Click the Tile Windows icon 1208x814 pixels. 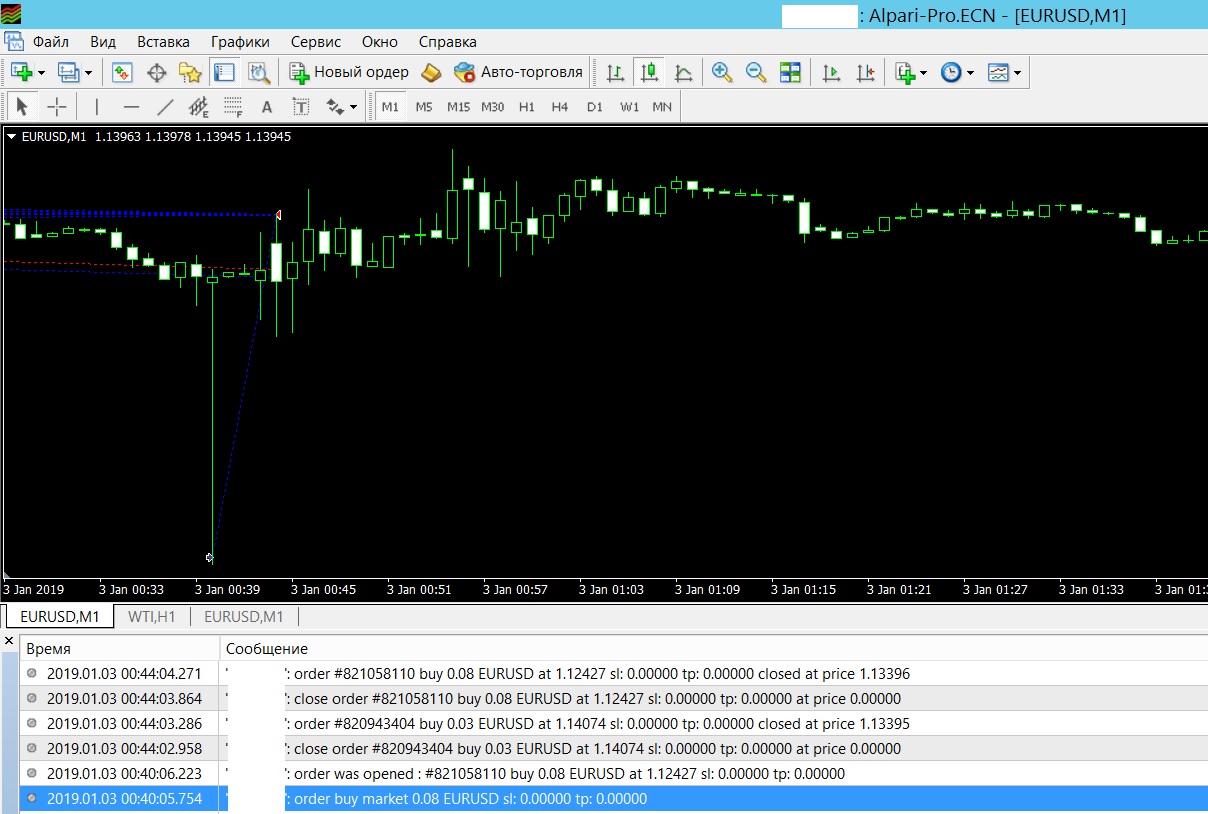pos(790,72)
